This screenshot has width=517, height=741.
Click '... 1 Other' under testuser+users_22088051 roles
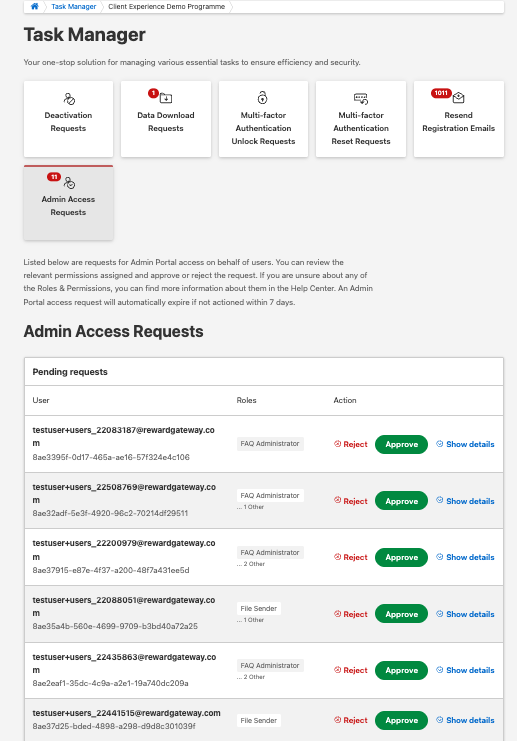[250, 620]
